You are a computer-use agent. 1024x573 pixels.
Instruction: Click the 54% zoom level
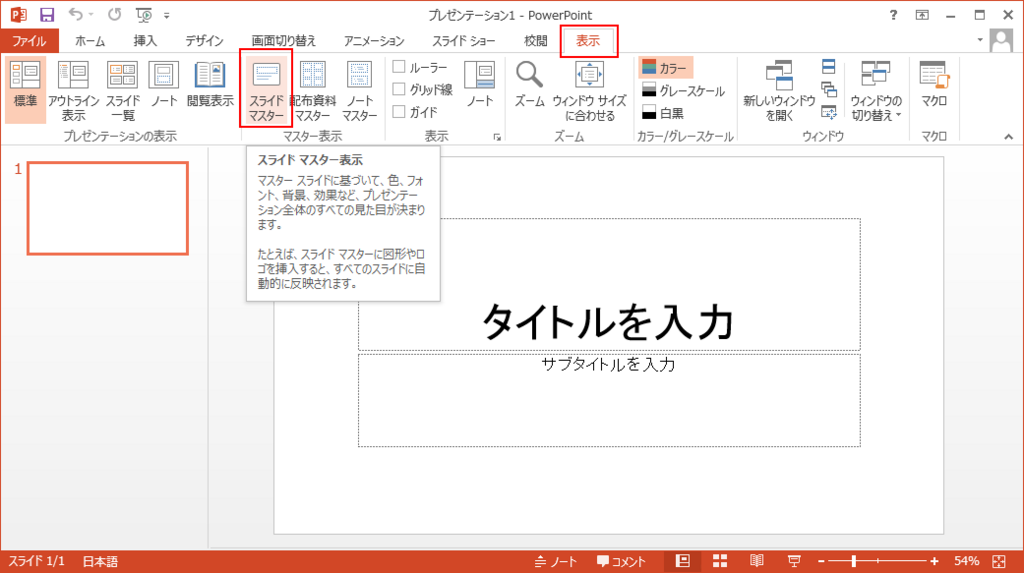click(966, 561)
